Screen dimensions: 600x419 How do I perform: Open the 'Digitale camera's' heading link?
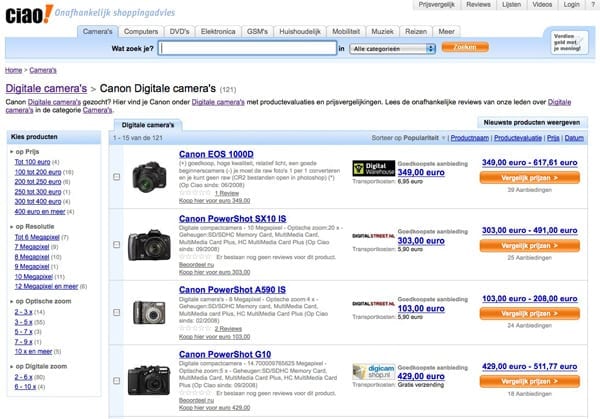click(46, 88)
